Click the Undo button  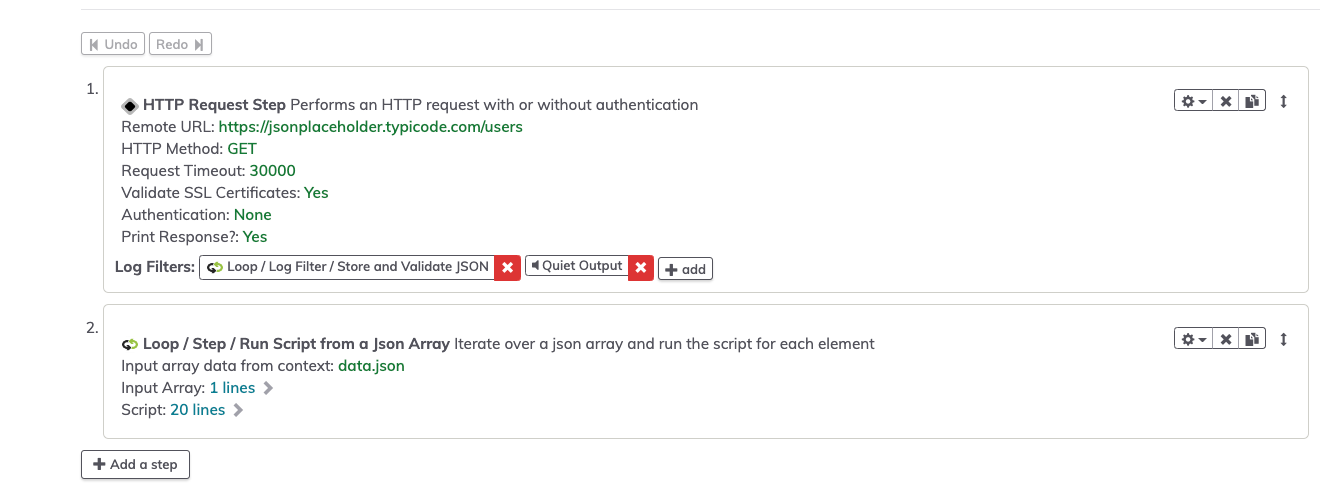pos(113,44)
